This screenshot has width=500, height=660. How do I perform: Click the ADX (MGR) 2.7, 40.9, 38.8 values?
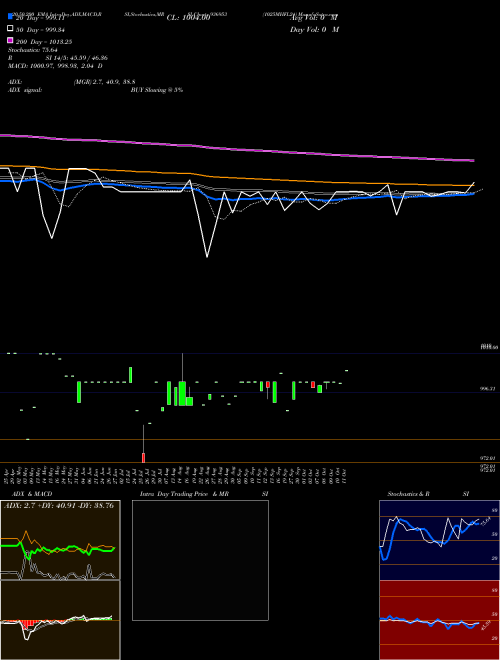tap(104, 82)
